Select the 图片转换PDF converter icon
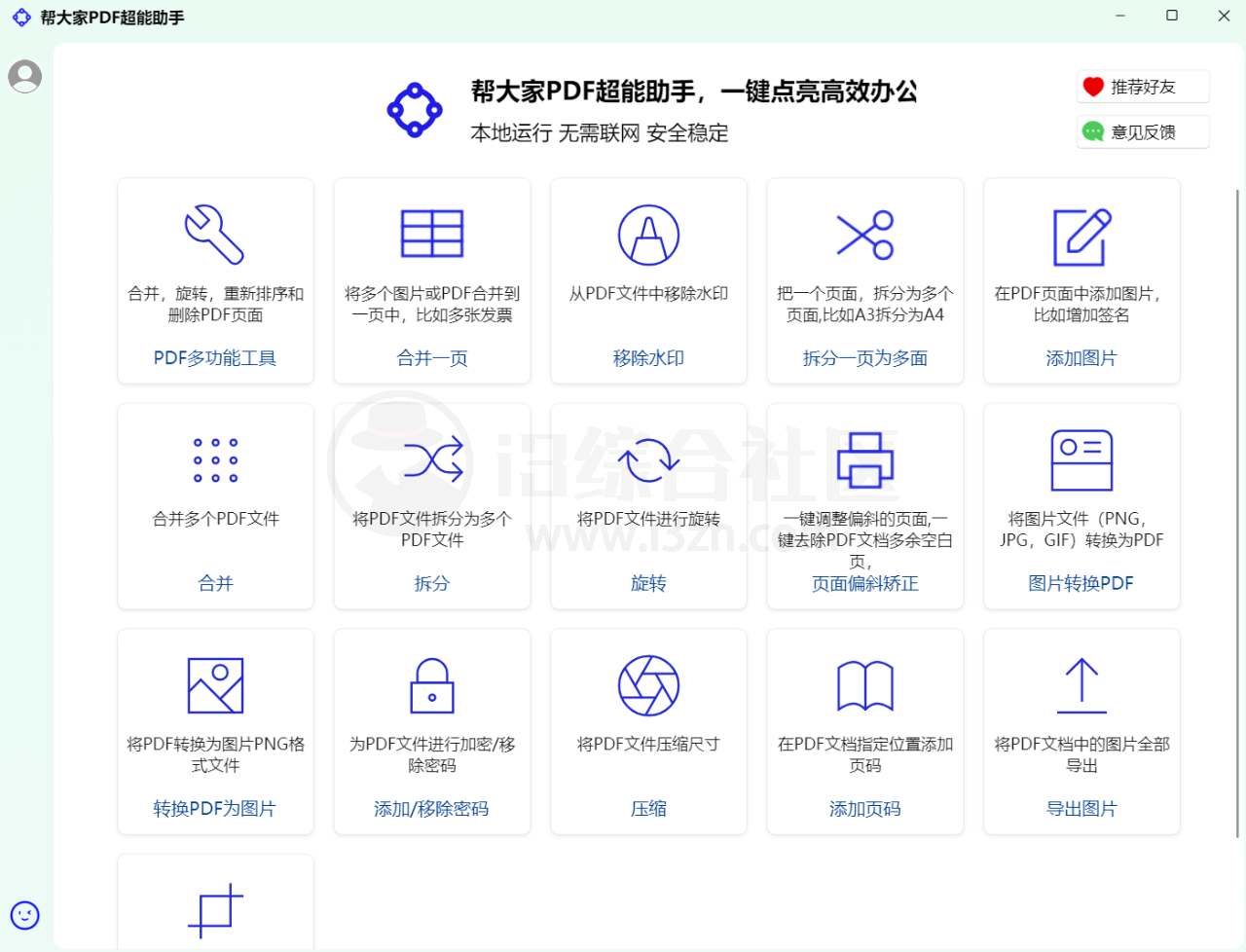 pyautogui.click(x=1081, y=459)
